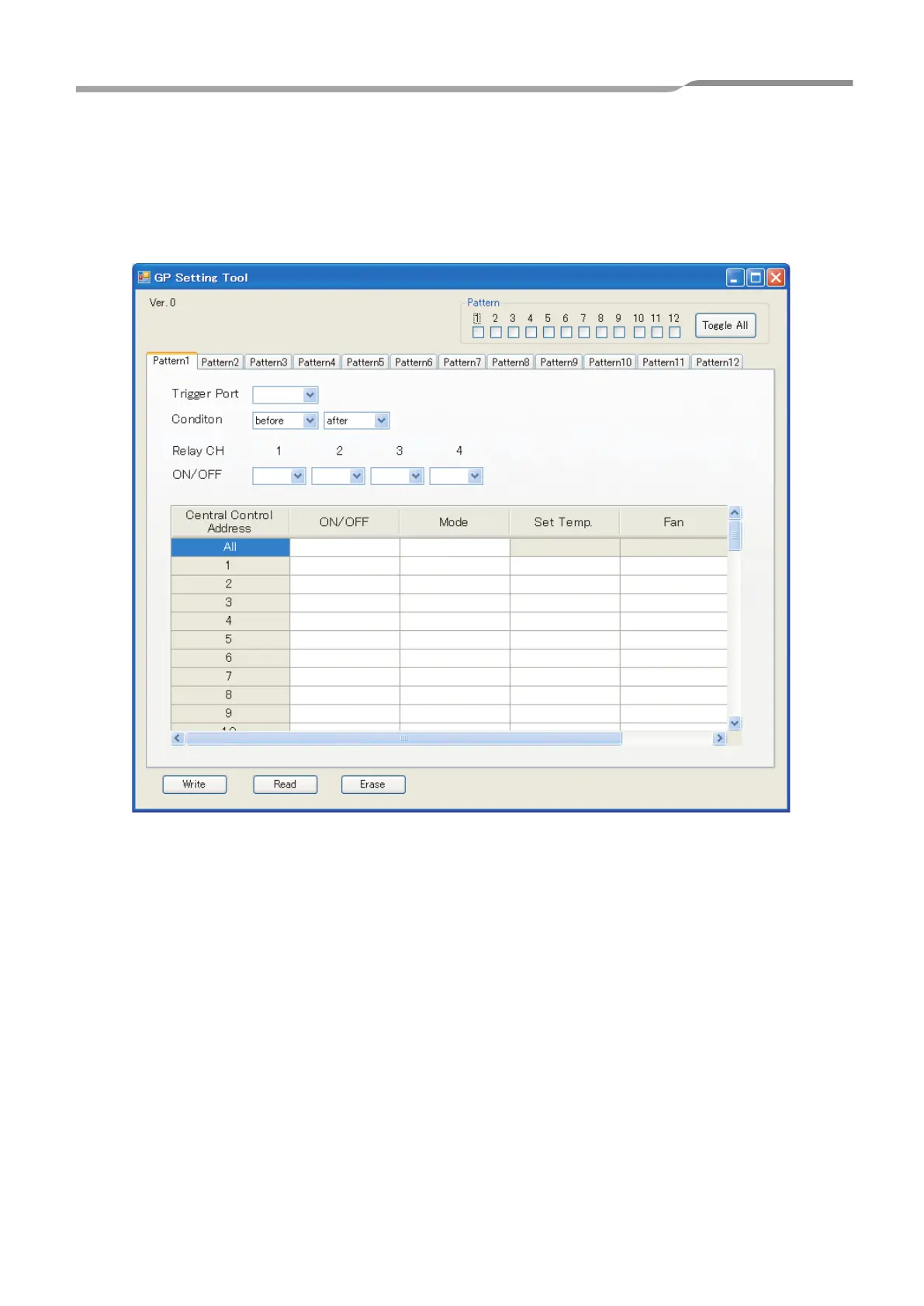Viewport: 924px width, 1306px height.
Task: Tick the Pattern 5 checkbox
Action: (x=549, y=332)
